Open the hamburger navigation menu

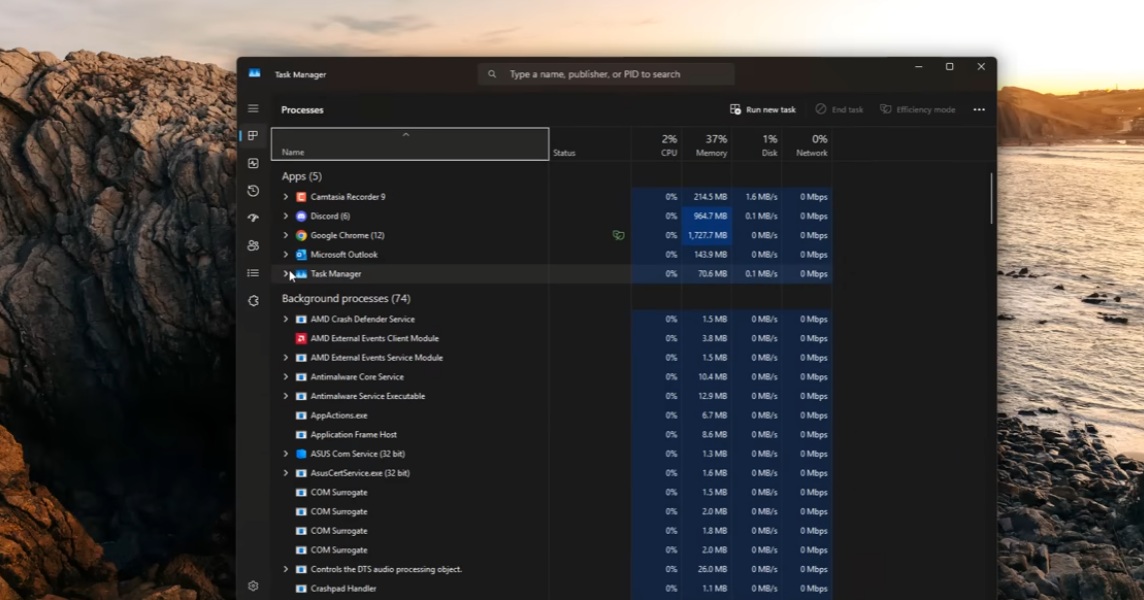pos(253,108)
